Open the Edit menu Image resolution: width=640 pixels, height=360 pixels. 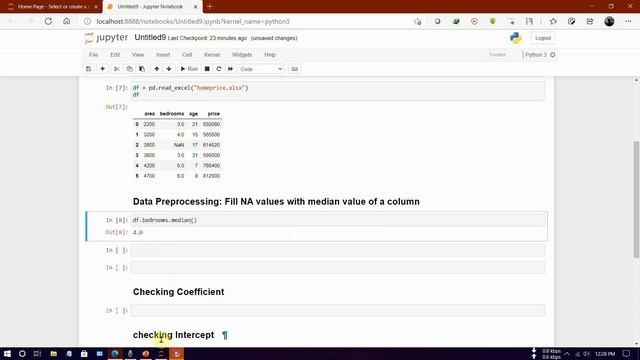(115, 55)
